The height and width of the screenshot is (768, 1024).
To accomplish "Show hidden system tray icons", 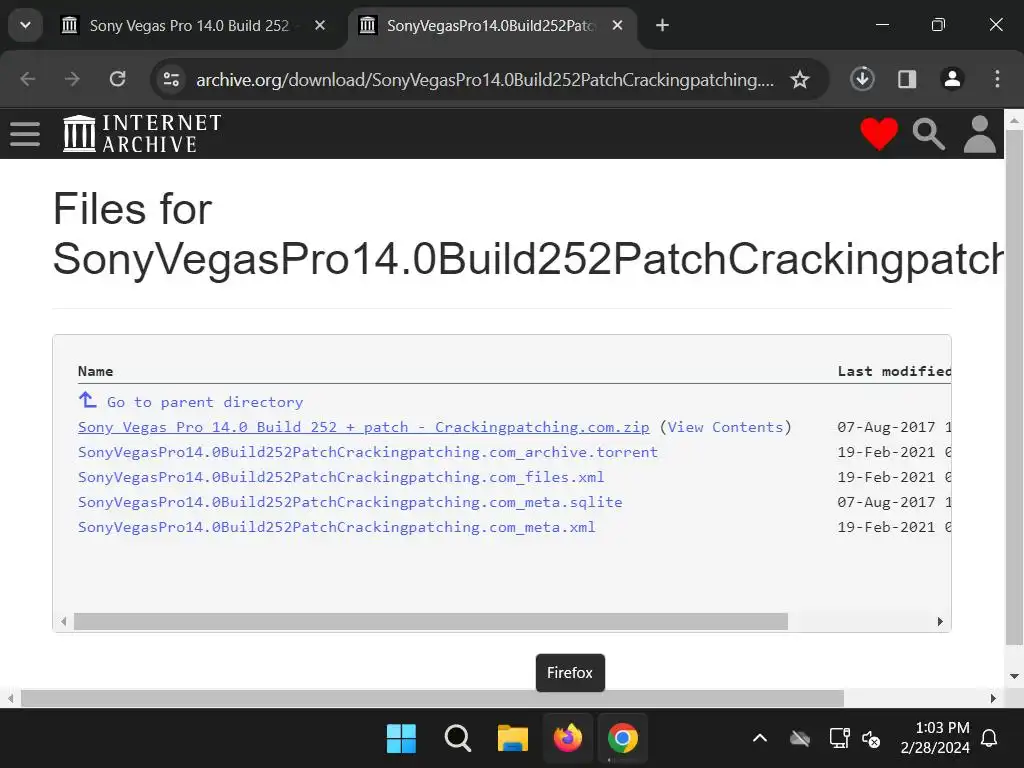I will pos(760,739).
